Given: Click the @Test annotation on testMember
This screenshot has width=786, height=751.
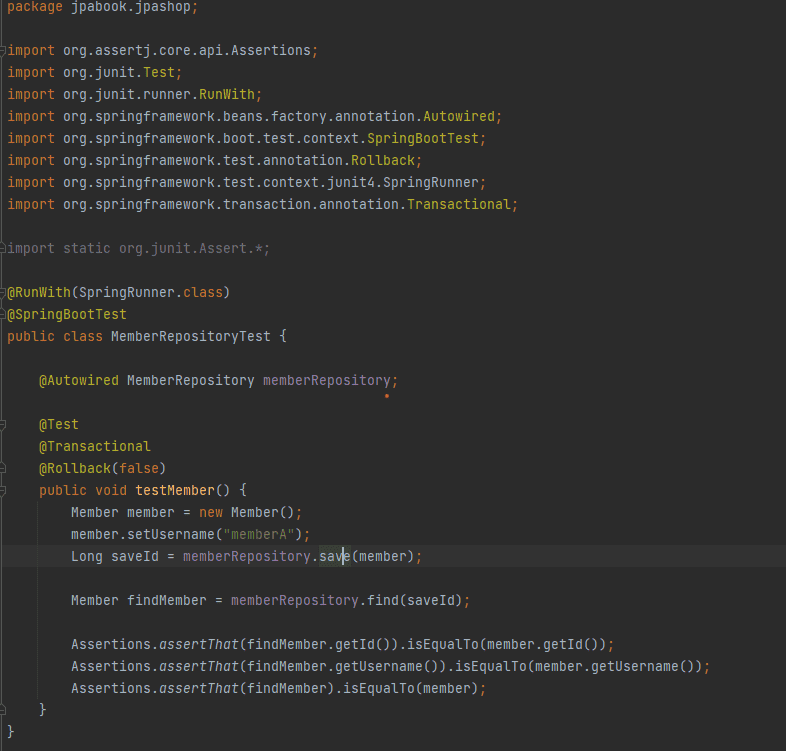Looking at the screenshot, I should click(59, 425).
